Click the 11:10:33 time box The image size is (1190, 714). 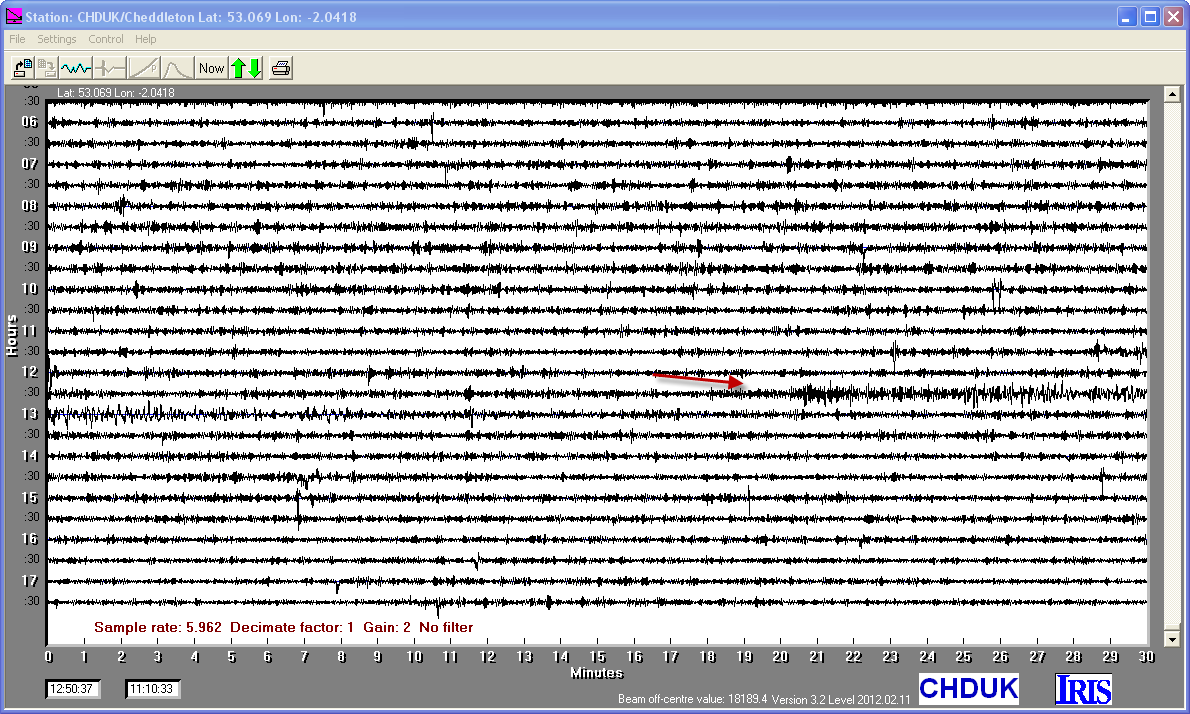(152, 689)
